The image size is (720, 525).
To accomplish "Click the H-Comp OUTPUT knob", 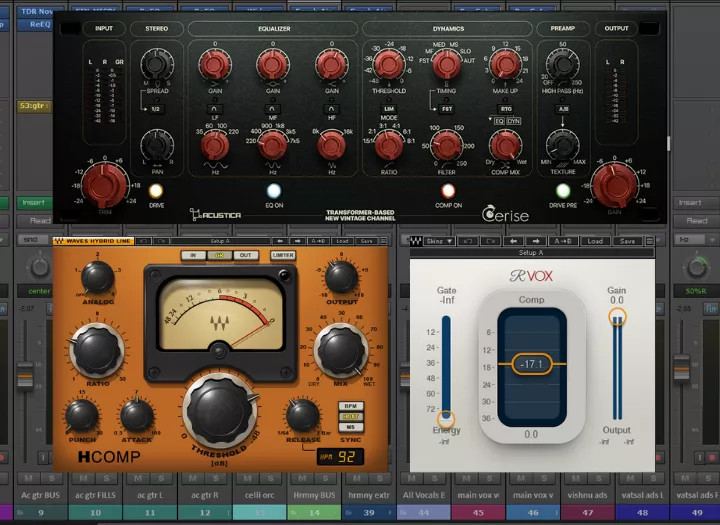I will [341, 277].
